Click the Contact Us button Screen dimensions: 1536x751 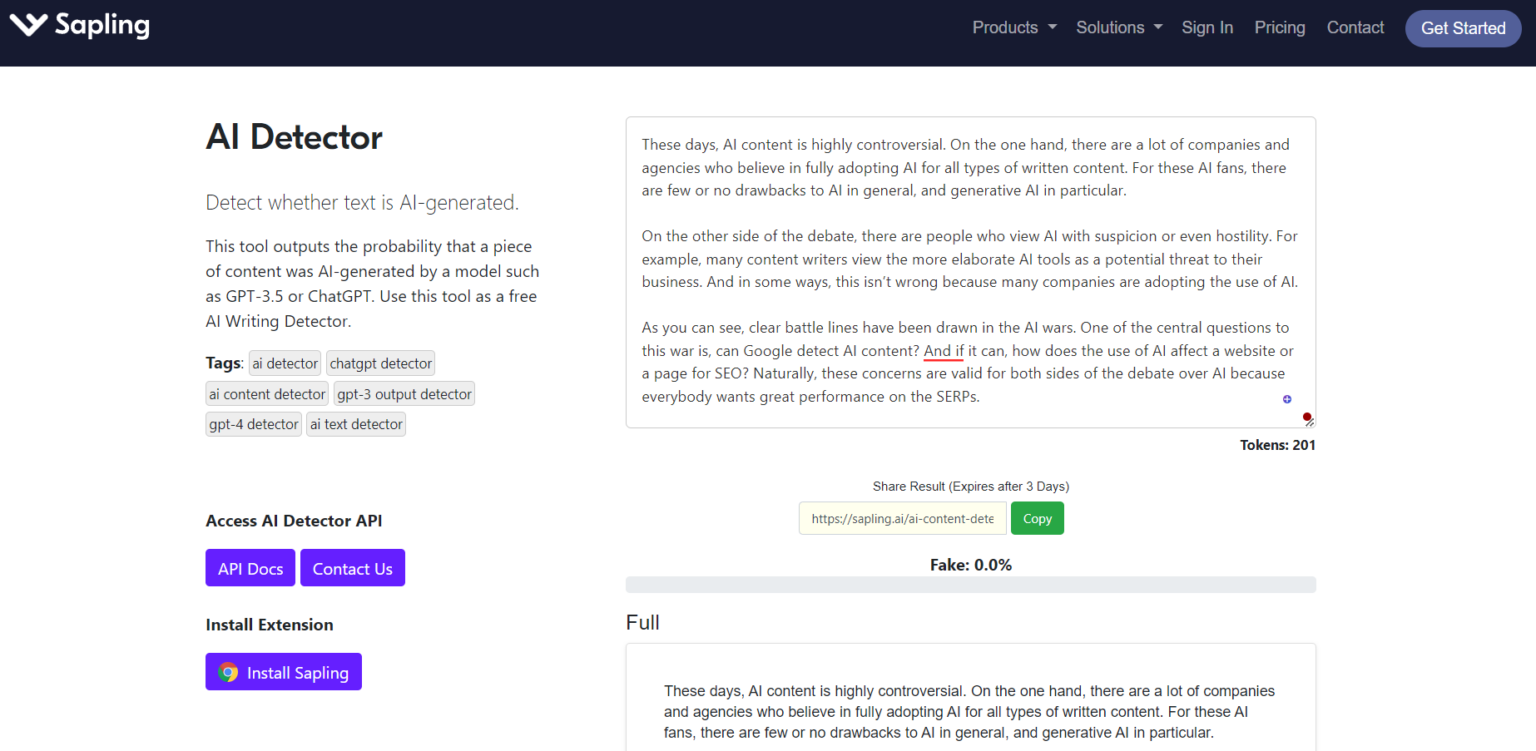tap(352, 567)
